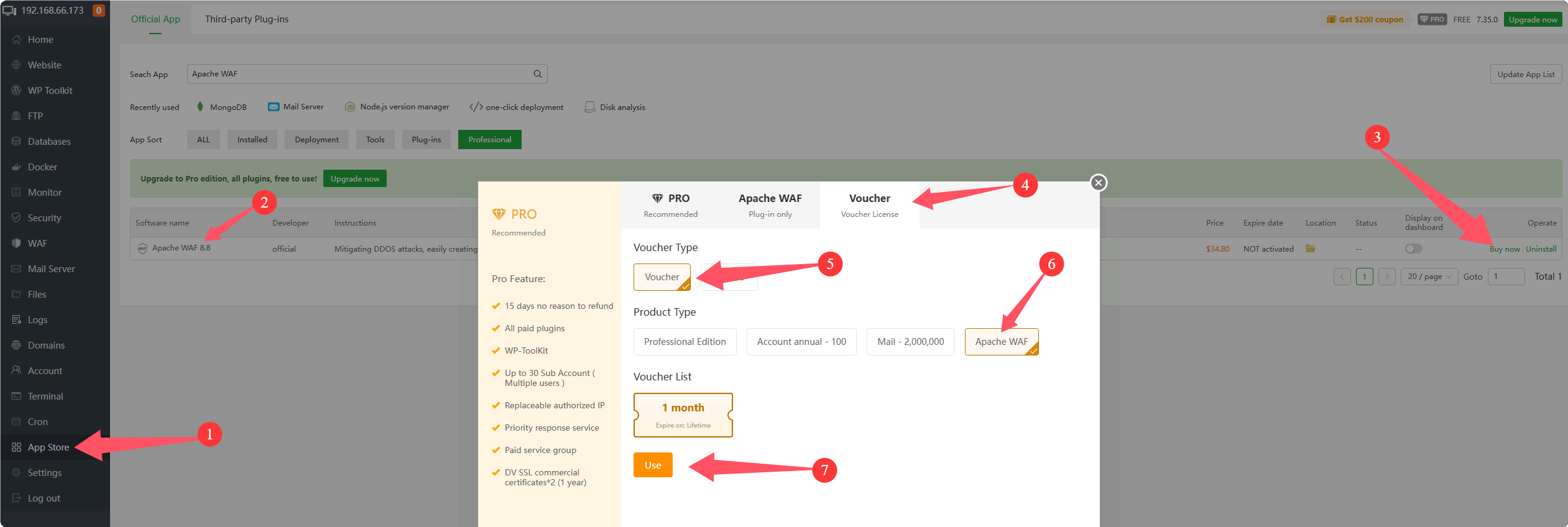1568x527 pixels.
Task: Select the Apache WAF Plug-in only tab
Action: [770, 205]
